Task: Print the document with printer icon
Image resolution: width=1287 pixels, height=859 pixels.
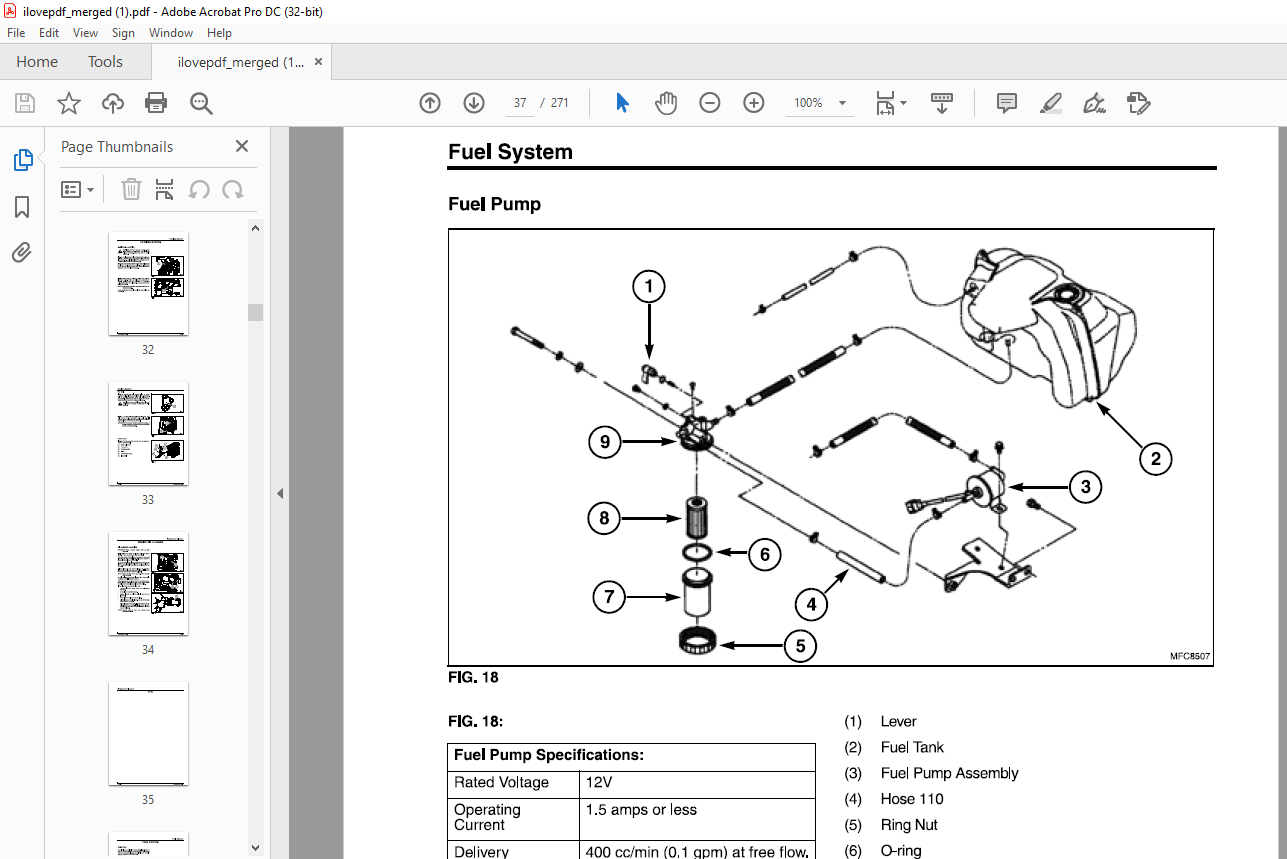Action: [x=156, y=103]
